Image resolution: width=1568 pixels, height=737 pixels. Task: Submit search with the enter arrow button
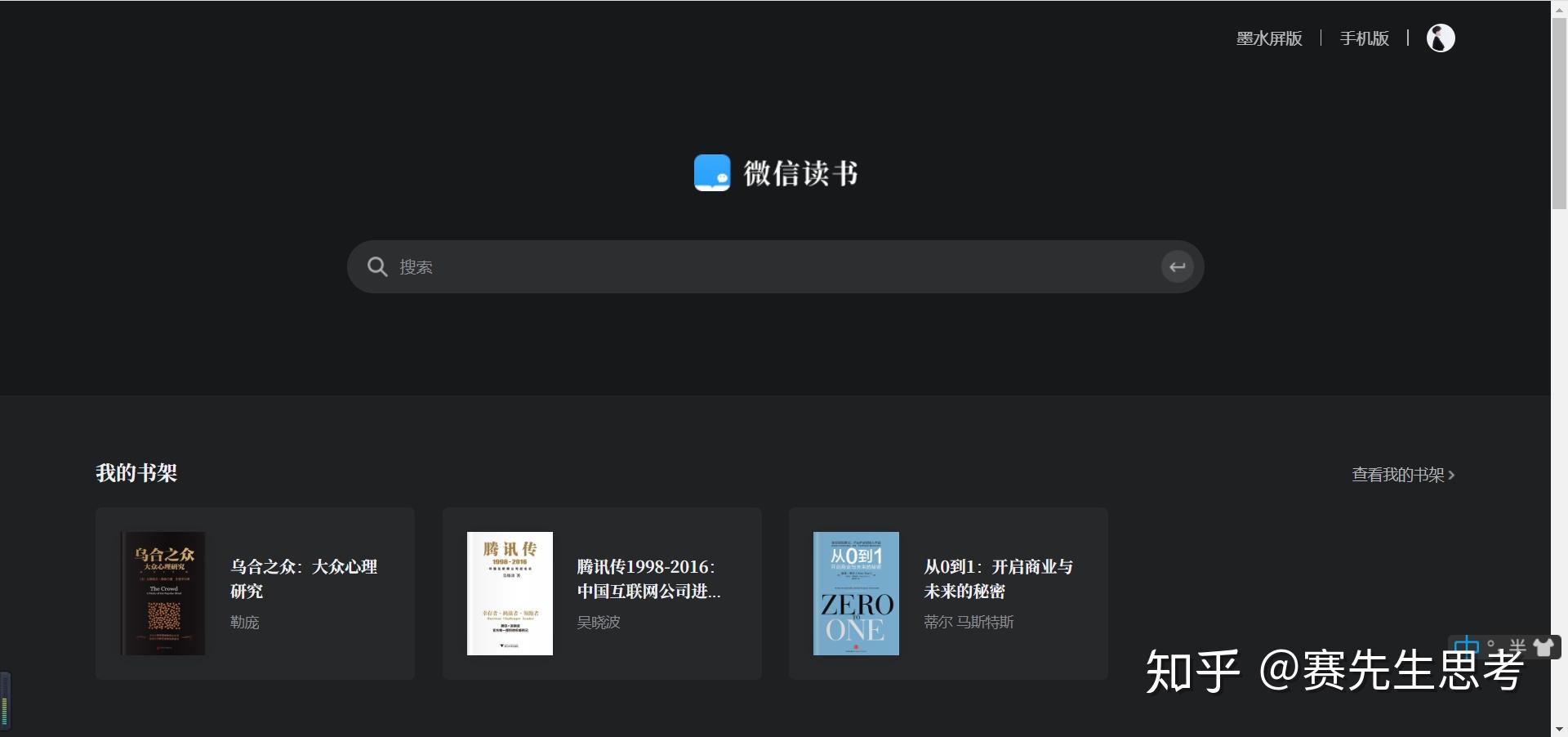point(1177,266)
